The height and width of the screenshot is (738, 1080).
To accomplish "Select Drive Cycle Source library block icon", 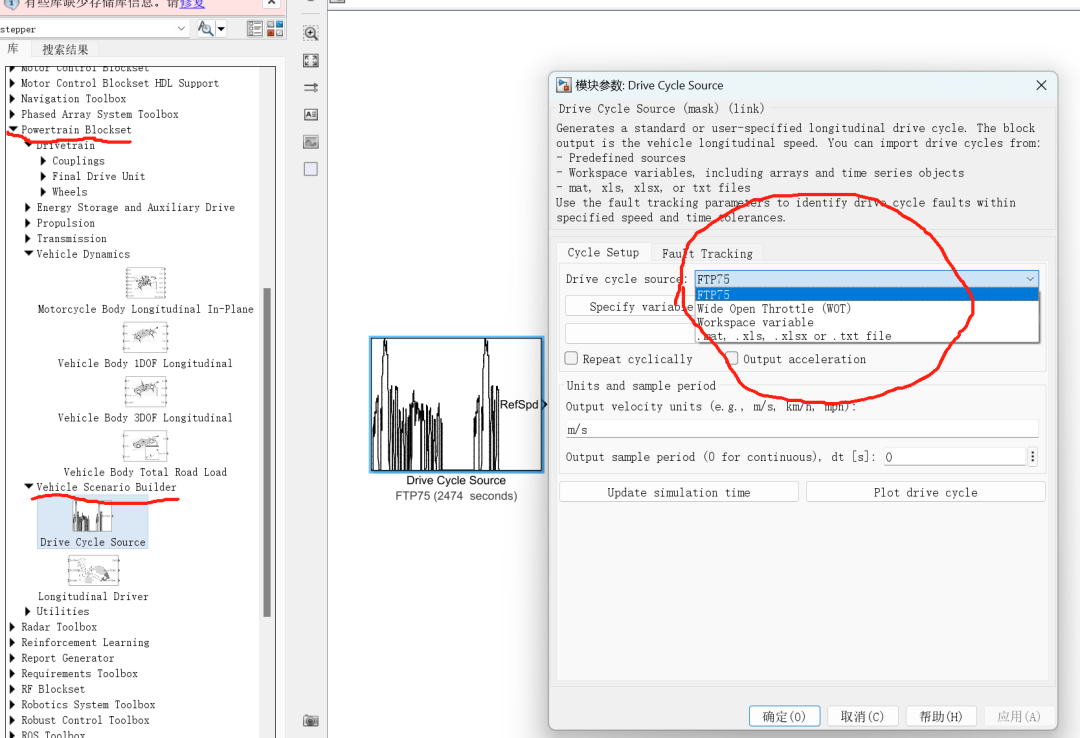I will tap(92, 515).
